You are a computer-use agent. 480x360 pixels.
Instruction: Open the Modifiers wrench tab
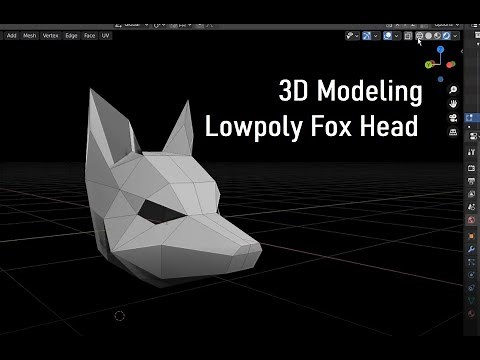click(x=471, y=249)
